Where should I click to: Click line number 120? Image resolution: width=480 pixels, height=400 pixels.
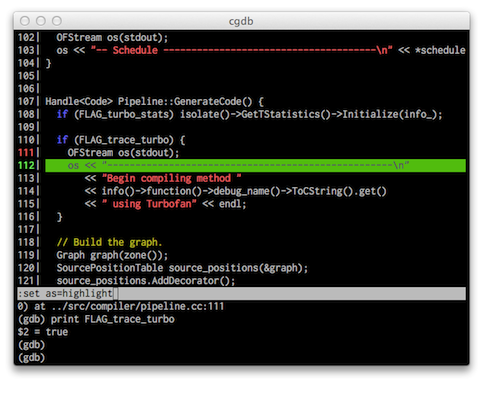pos(26,268)
